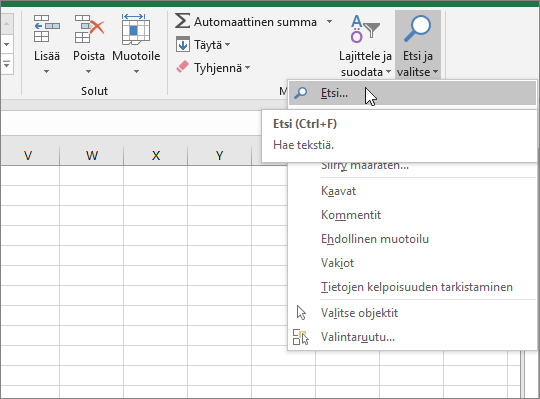The image size is (540, 399).
Task: Click the Valintaruutu selection pane icon
Action: (301, 337)
